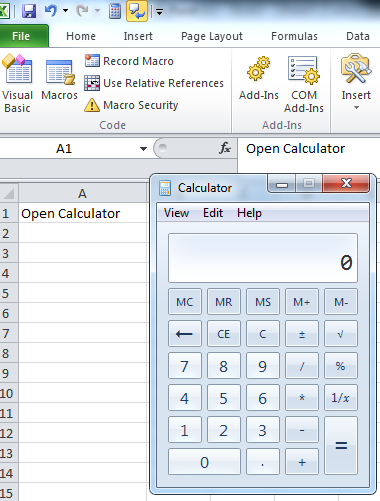Image resolution: width=380 pixels, height=501 pixels.
Task: Click M- memory subtract button
Action: tap(341, 302)
